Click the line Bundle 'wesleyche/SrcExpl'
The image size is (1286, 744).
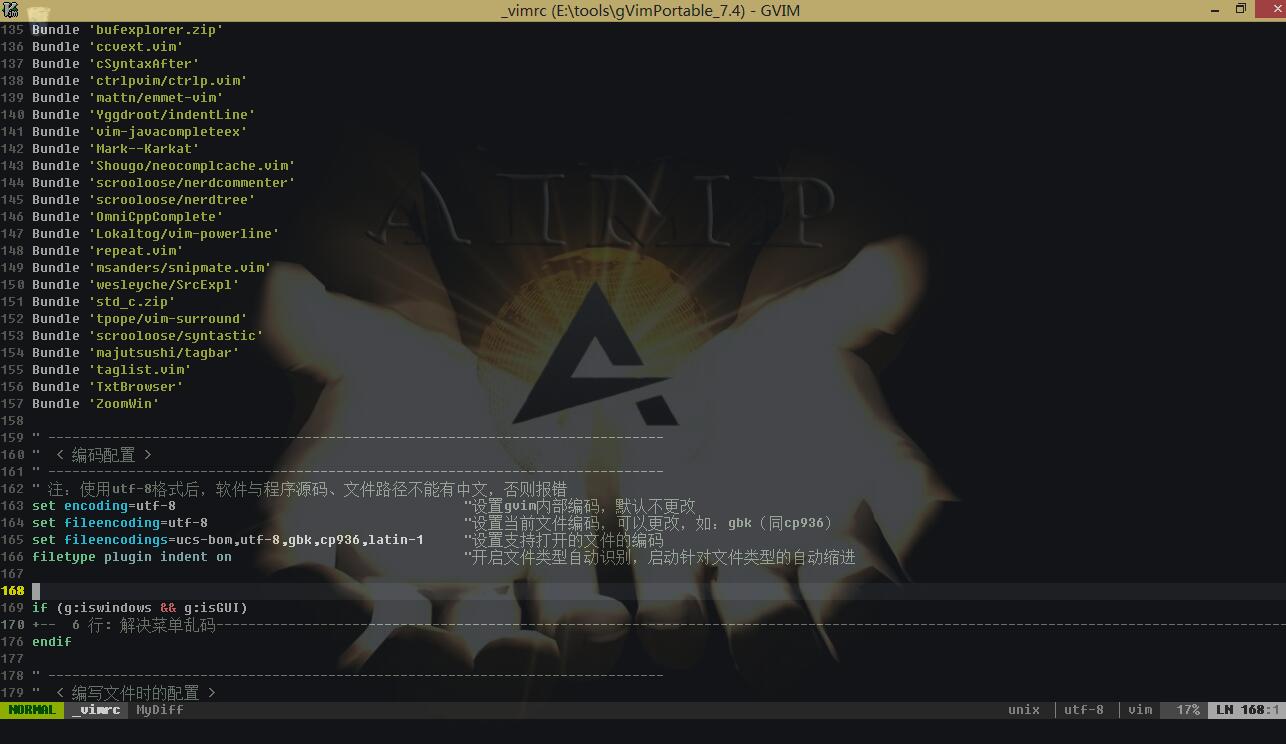pos(136,285)
